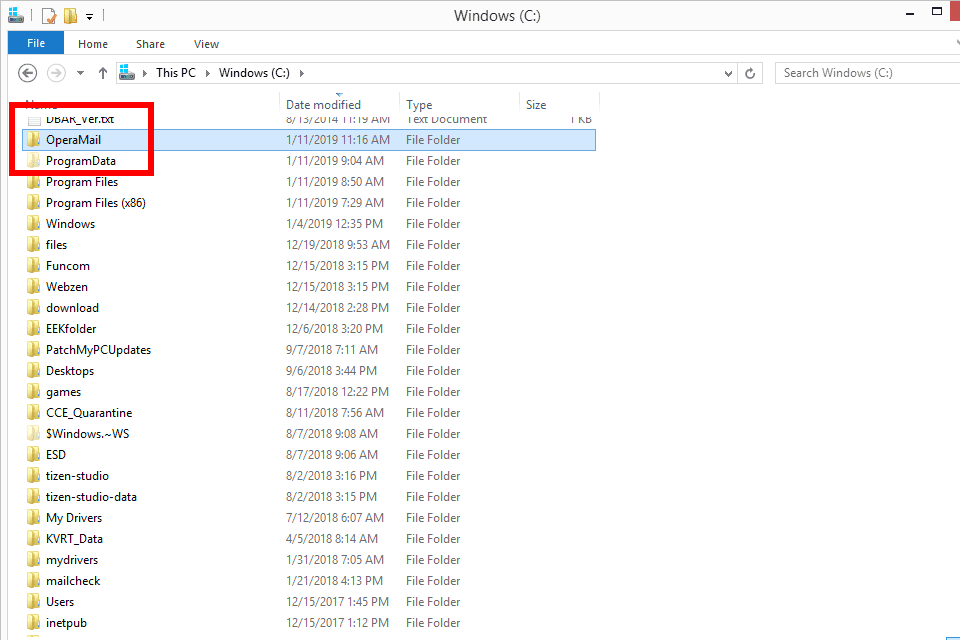Click the drive icon in address bar
The height and width of the screenshot is (640, 960).
(x=127, y=73)
